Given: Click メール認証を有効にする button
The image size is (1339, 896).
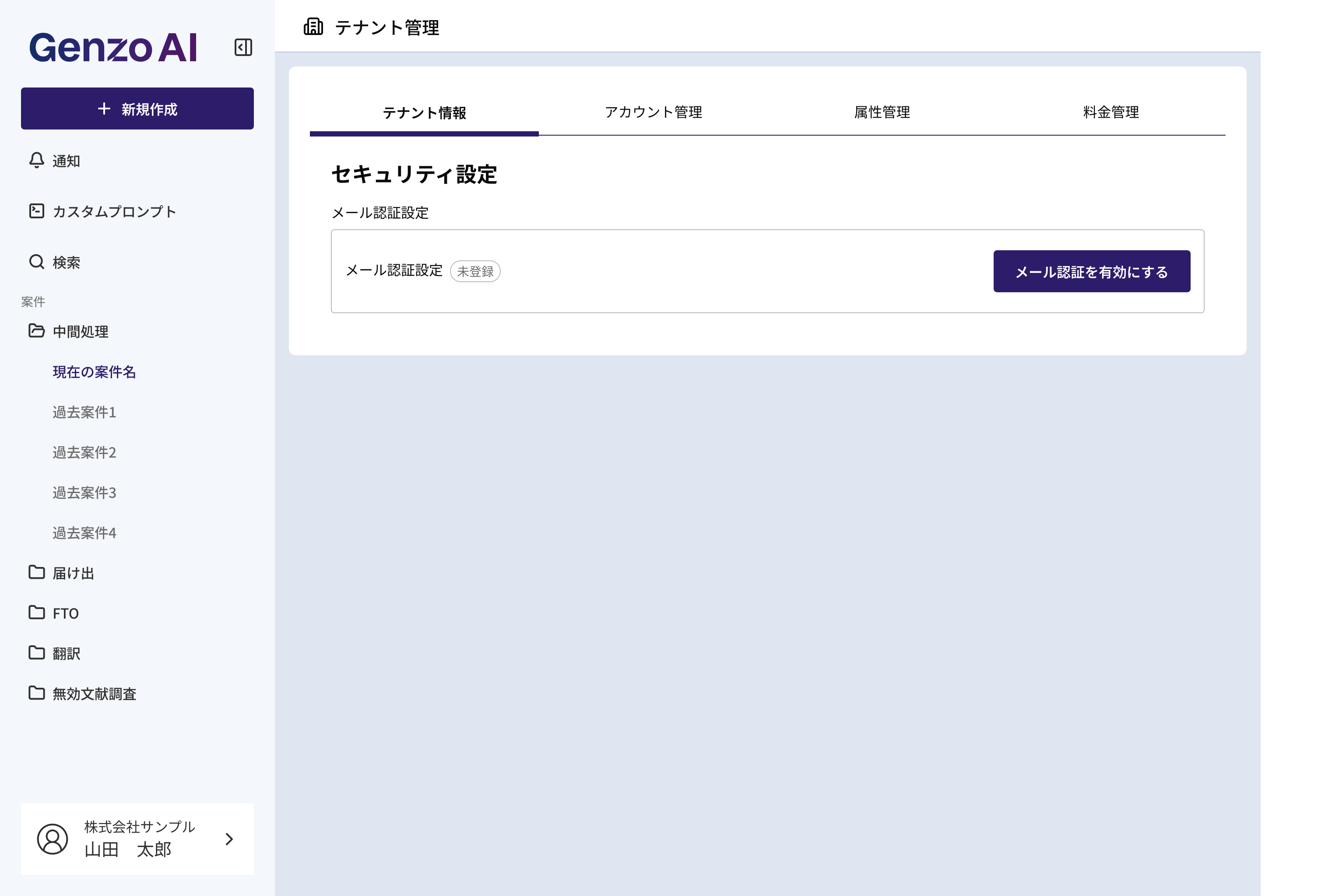Looking at the screenshot, I should pos(1092,271).
